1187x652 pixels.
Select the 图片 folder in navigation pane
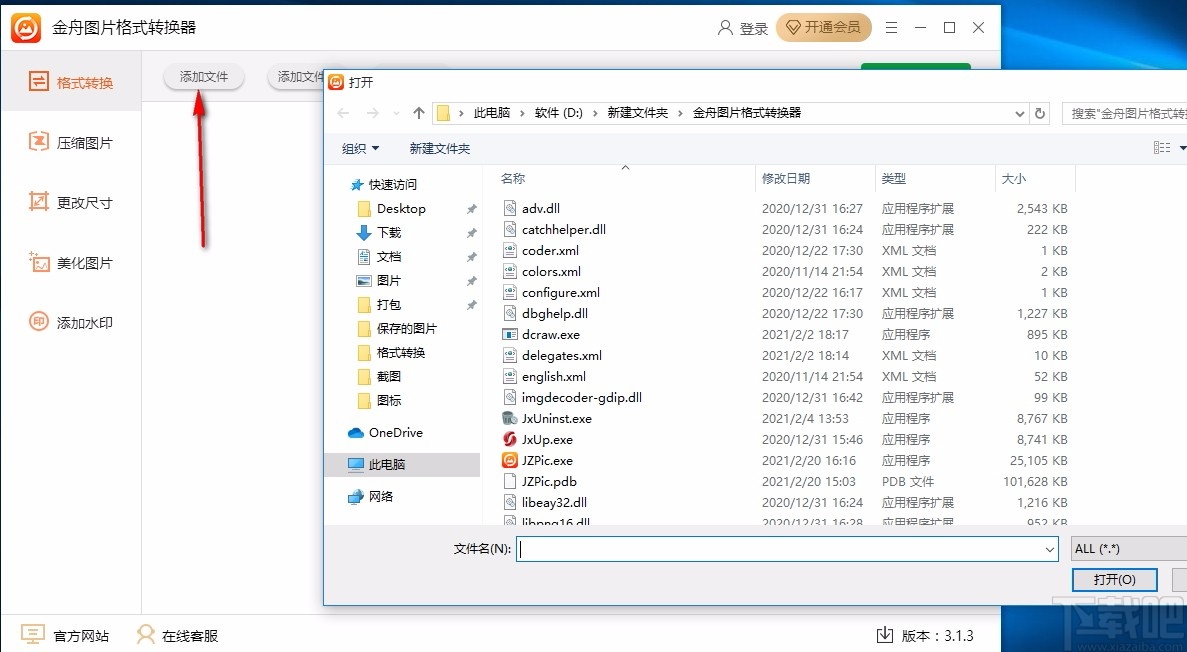click(390, 280)
